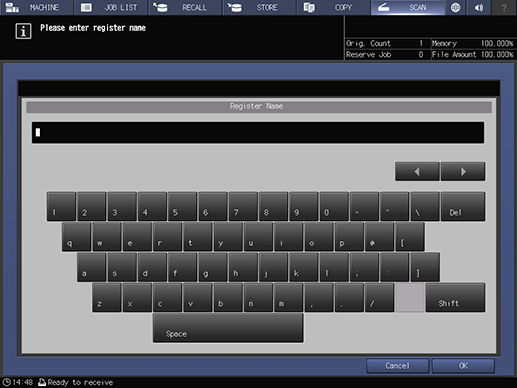
Task: Go to the STORE tab
Action: [259, 7]
